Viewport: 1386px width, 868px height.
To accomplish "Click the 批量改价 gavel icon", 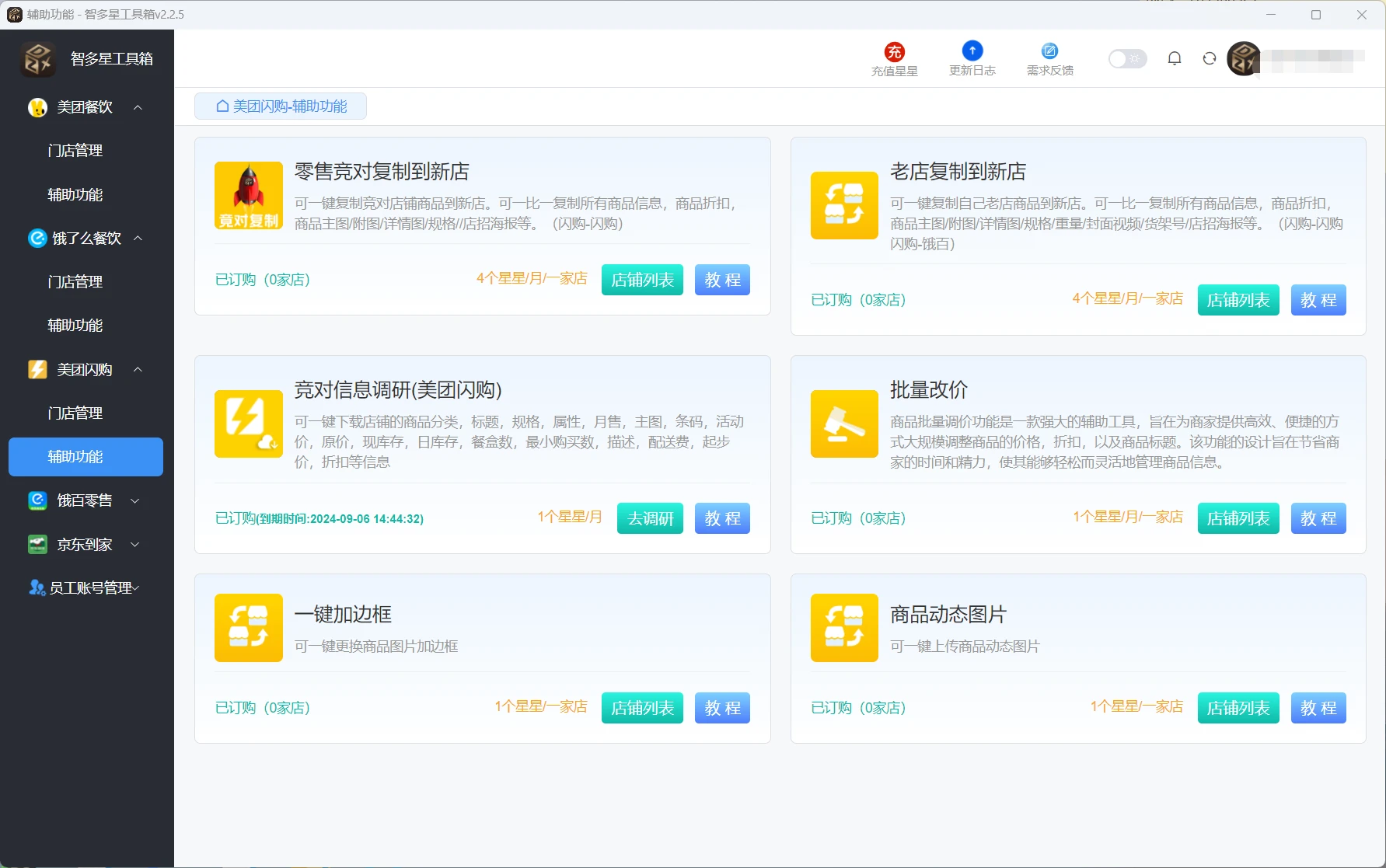I will [x=844, y=424].
